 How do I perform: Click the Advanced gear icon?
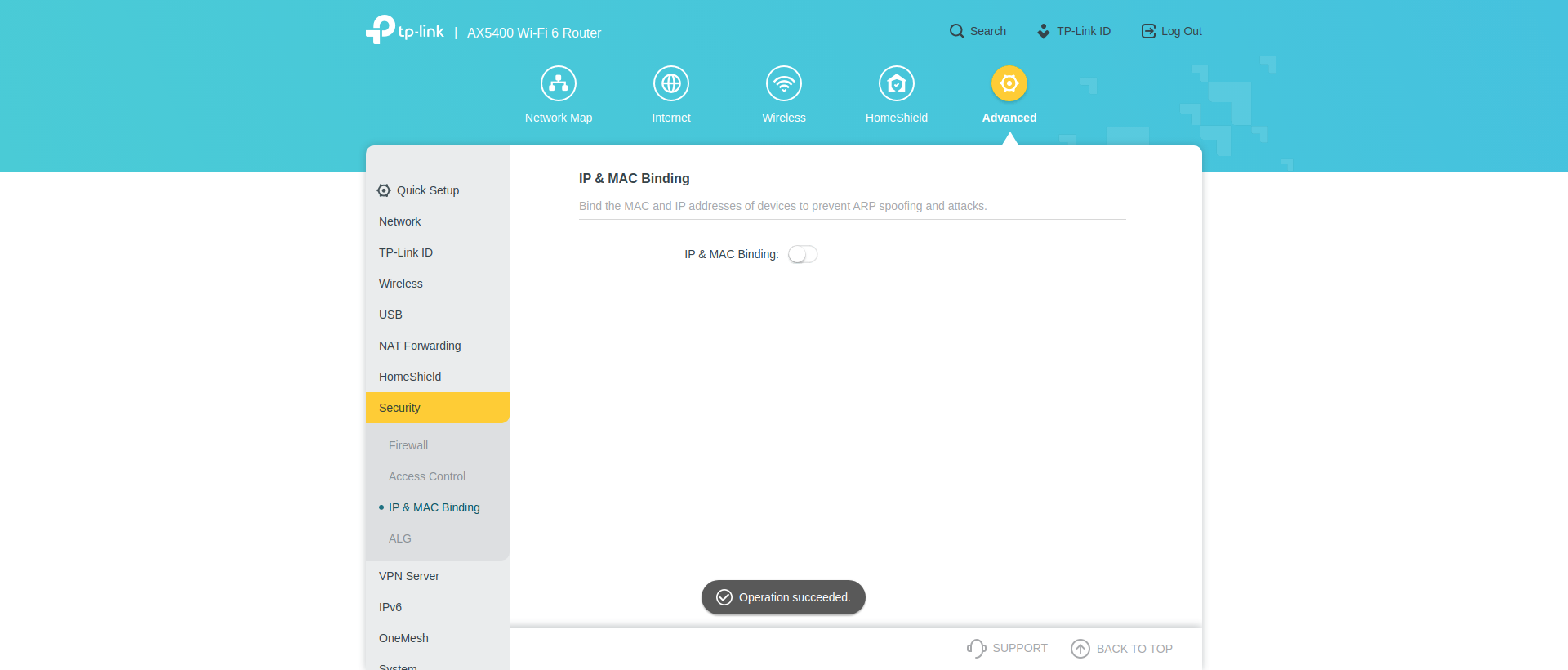click(x=1009, y=83)
